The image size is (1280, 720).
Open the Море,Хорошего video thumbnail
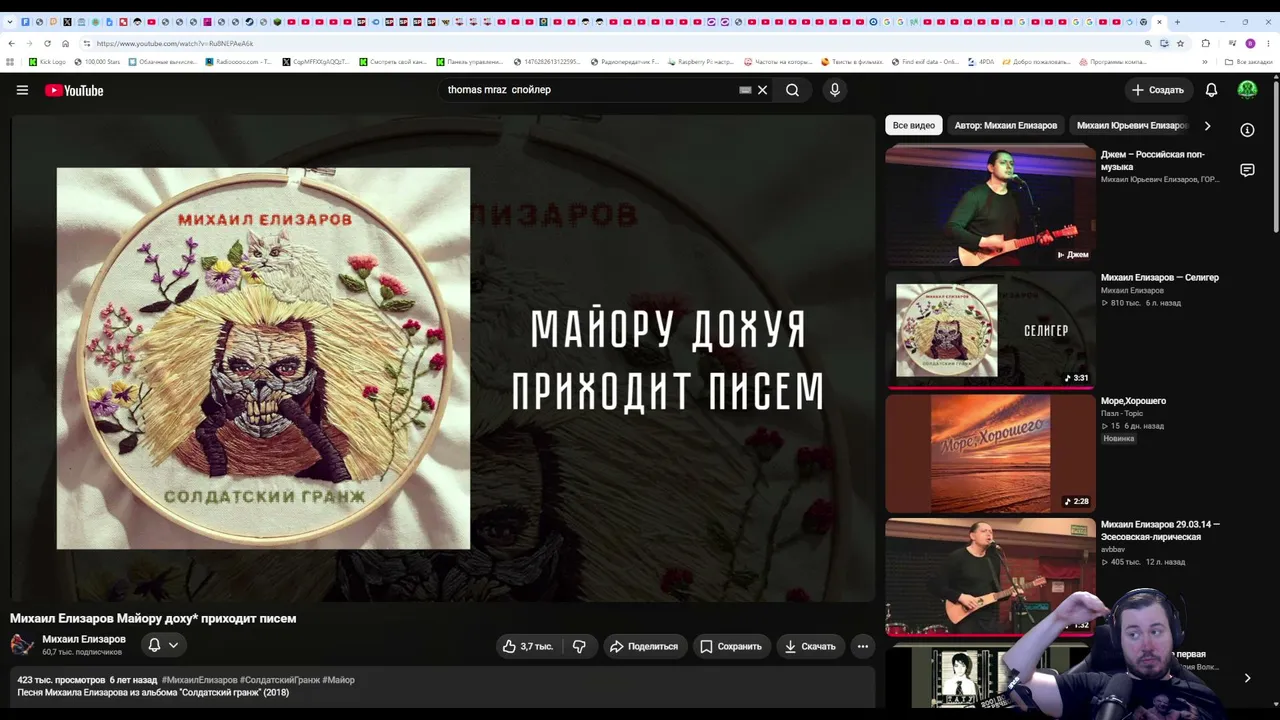tap(990, 453)
